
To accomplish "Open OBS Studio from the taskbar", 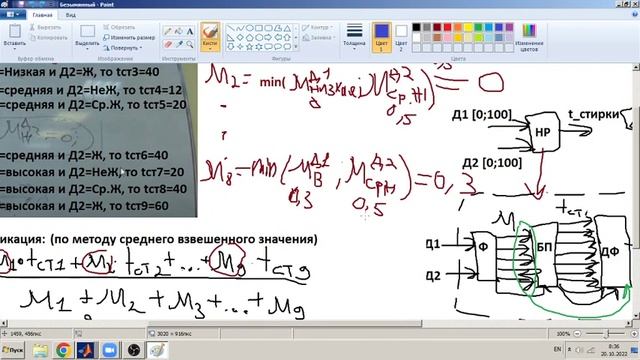I will tap(133, 350).
